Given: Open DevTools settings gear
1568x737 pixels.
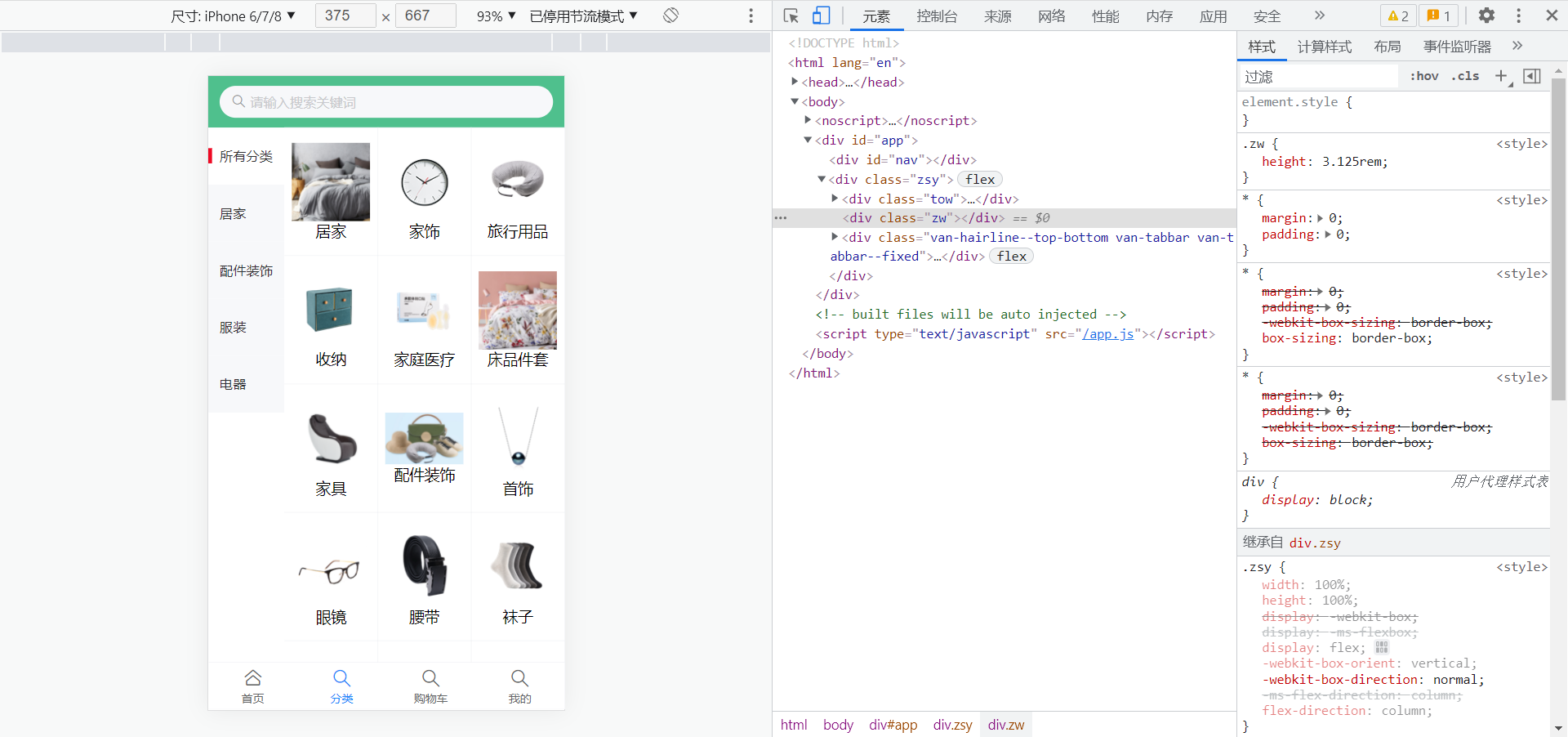Looking at the screenshot, I should tap(1486, 16).
